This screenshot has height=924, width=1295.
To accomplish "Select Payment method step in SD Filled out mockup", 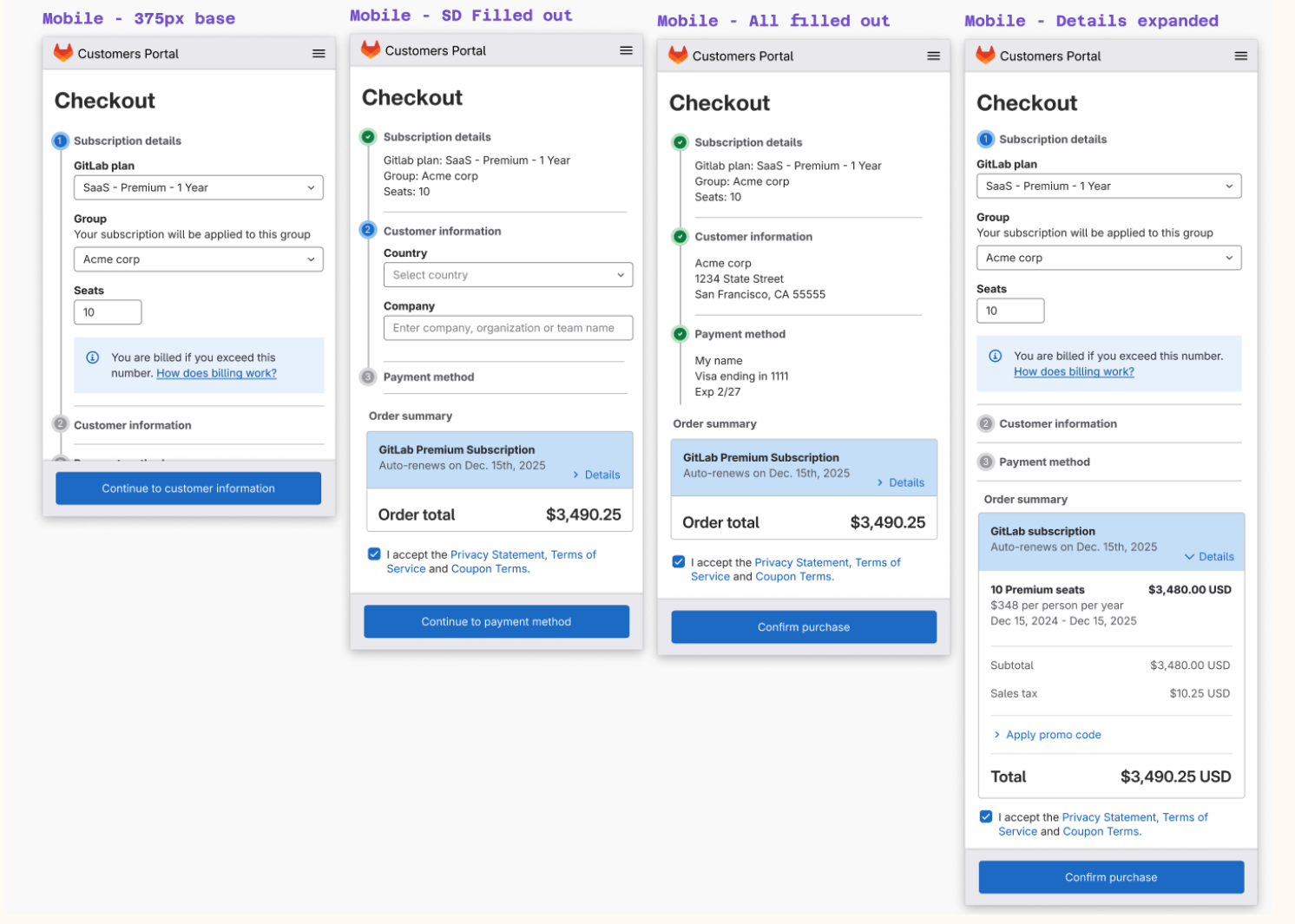I will [429, 377].
